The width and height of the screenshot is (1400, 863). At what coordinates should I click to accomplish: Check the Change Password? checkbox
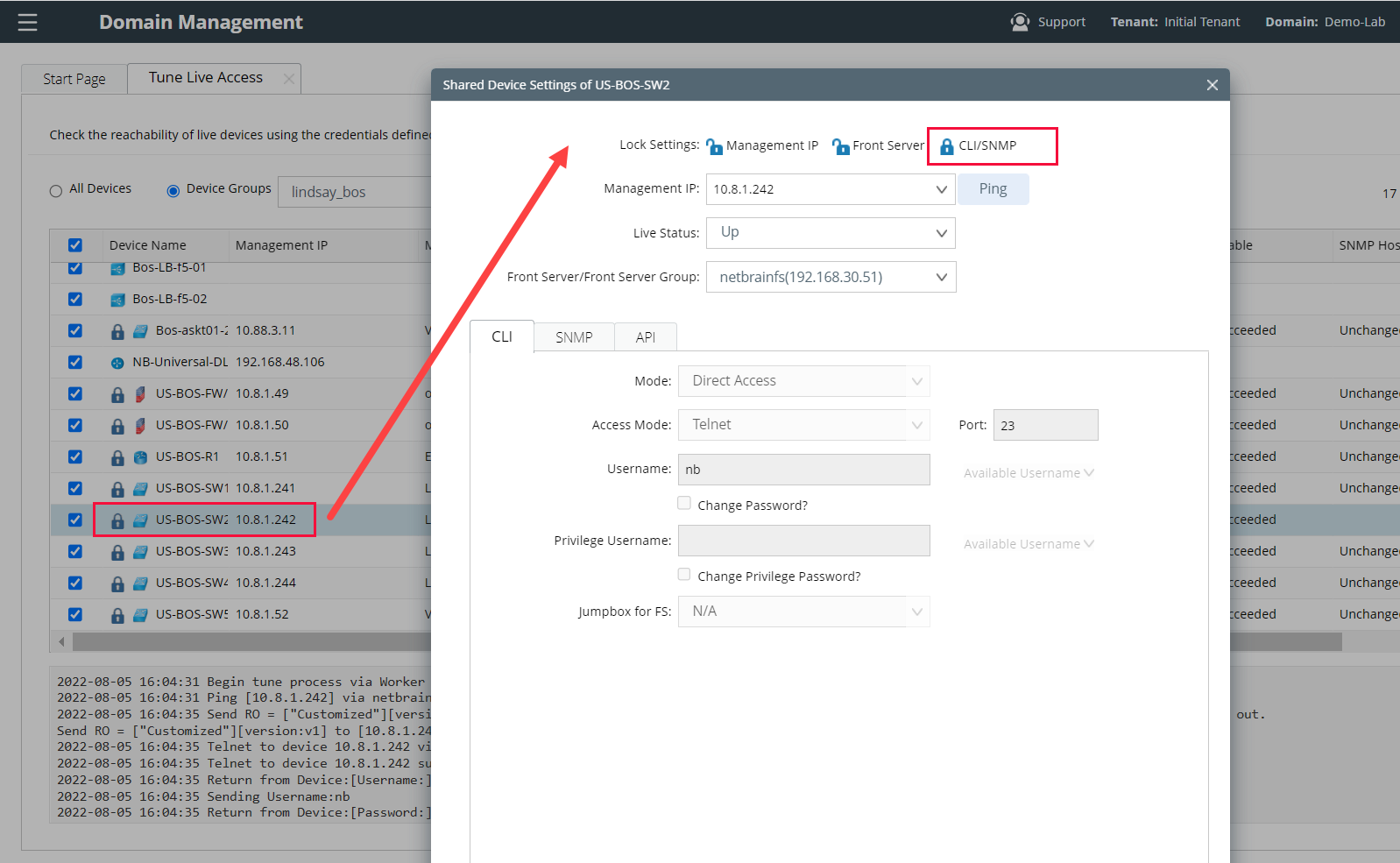[684, 503]
